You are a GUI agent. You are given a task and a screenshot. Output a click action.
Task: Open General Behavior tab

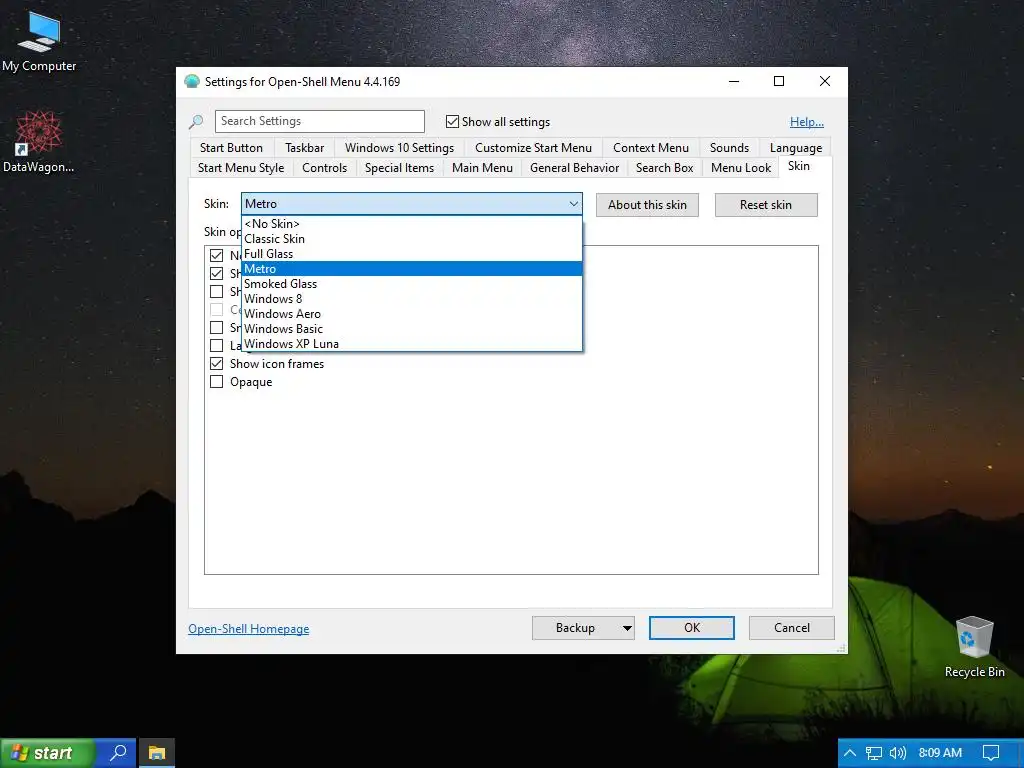[x=574, y=168]
